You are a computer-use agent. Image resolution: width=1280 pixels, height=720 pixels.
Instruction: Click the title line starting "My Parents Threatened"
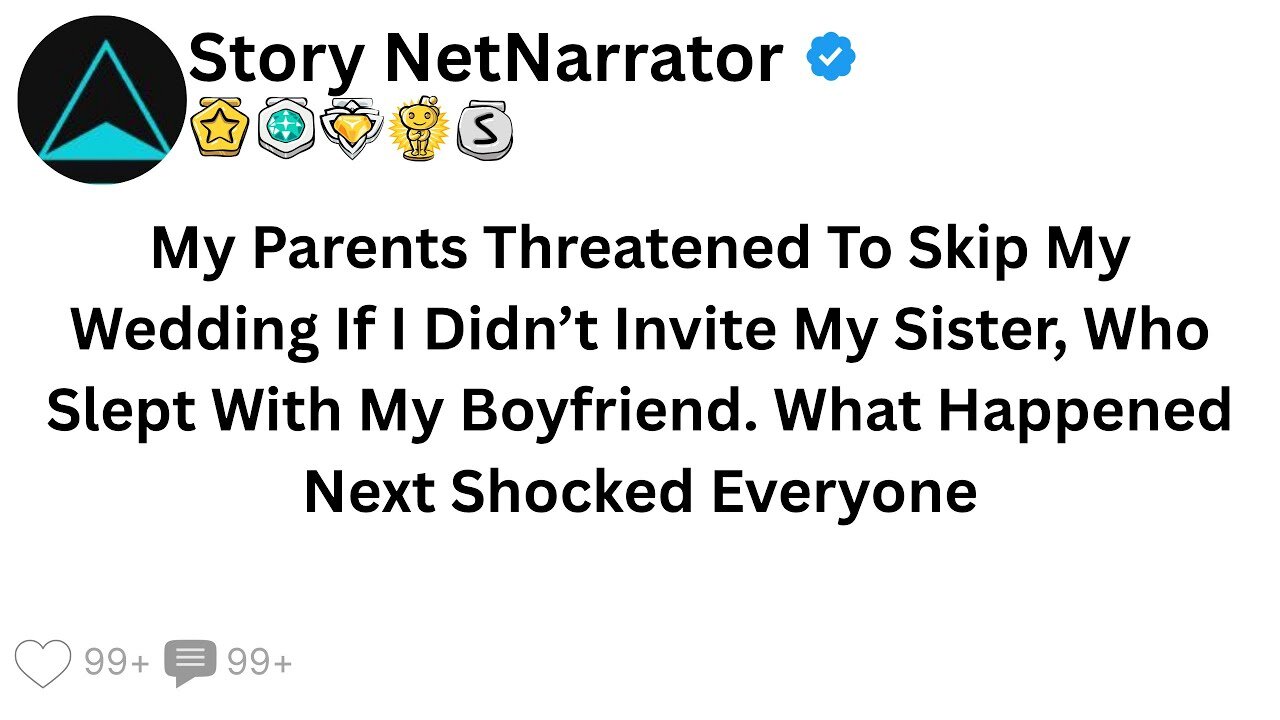click(640, 249)
